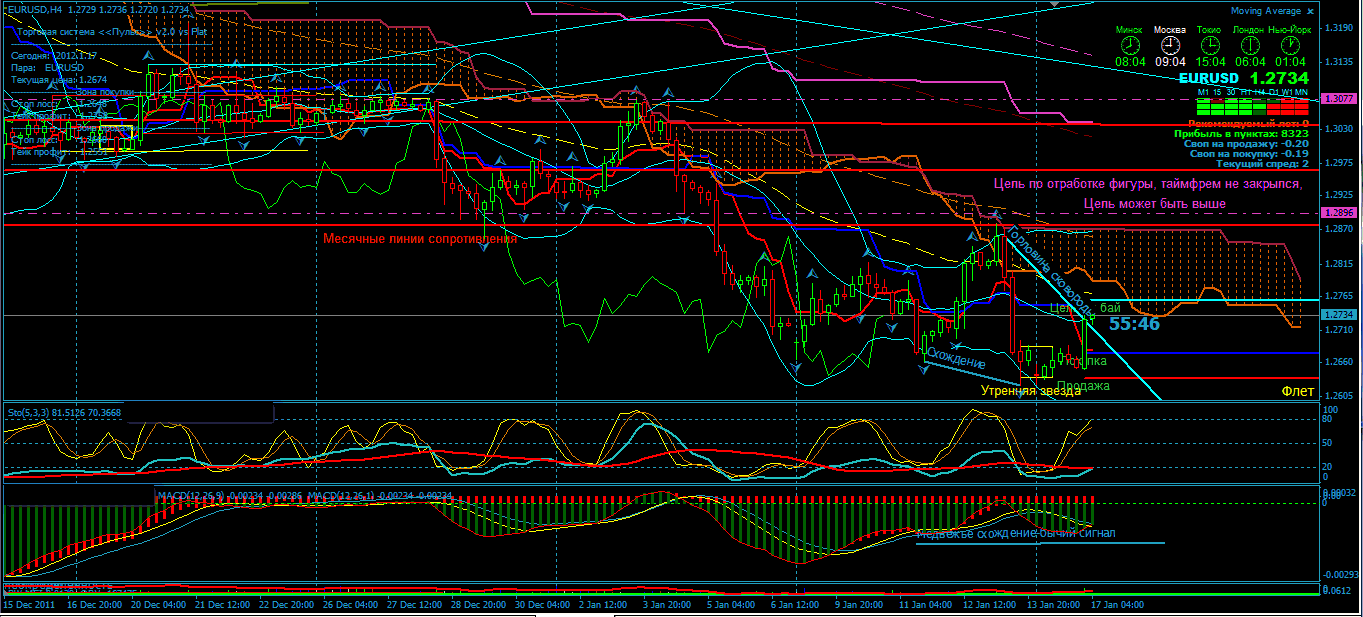Select the W1 timeframe label
The height and width of the screenshot is (617, 1363).
(1288, 92)
